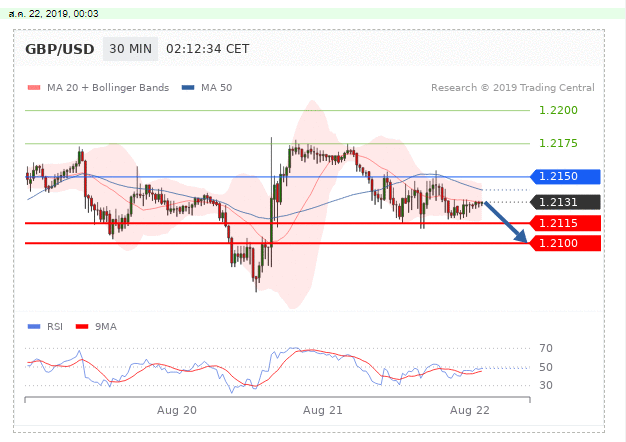Click the RSI legend label
626x442 pixels.
click(x=55, y=327)
